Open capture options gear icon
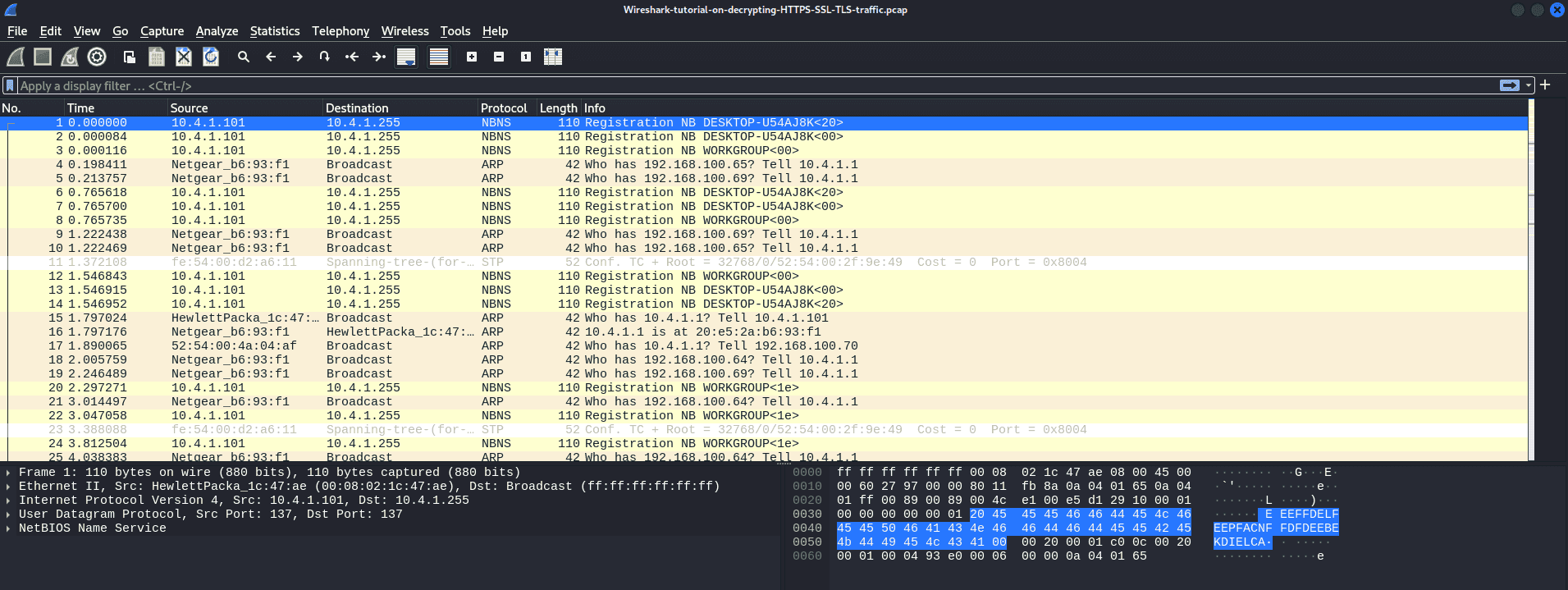 (x=97, y=57)
